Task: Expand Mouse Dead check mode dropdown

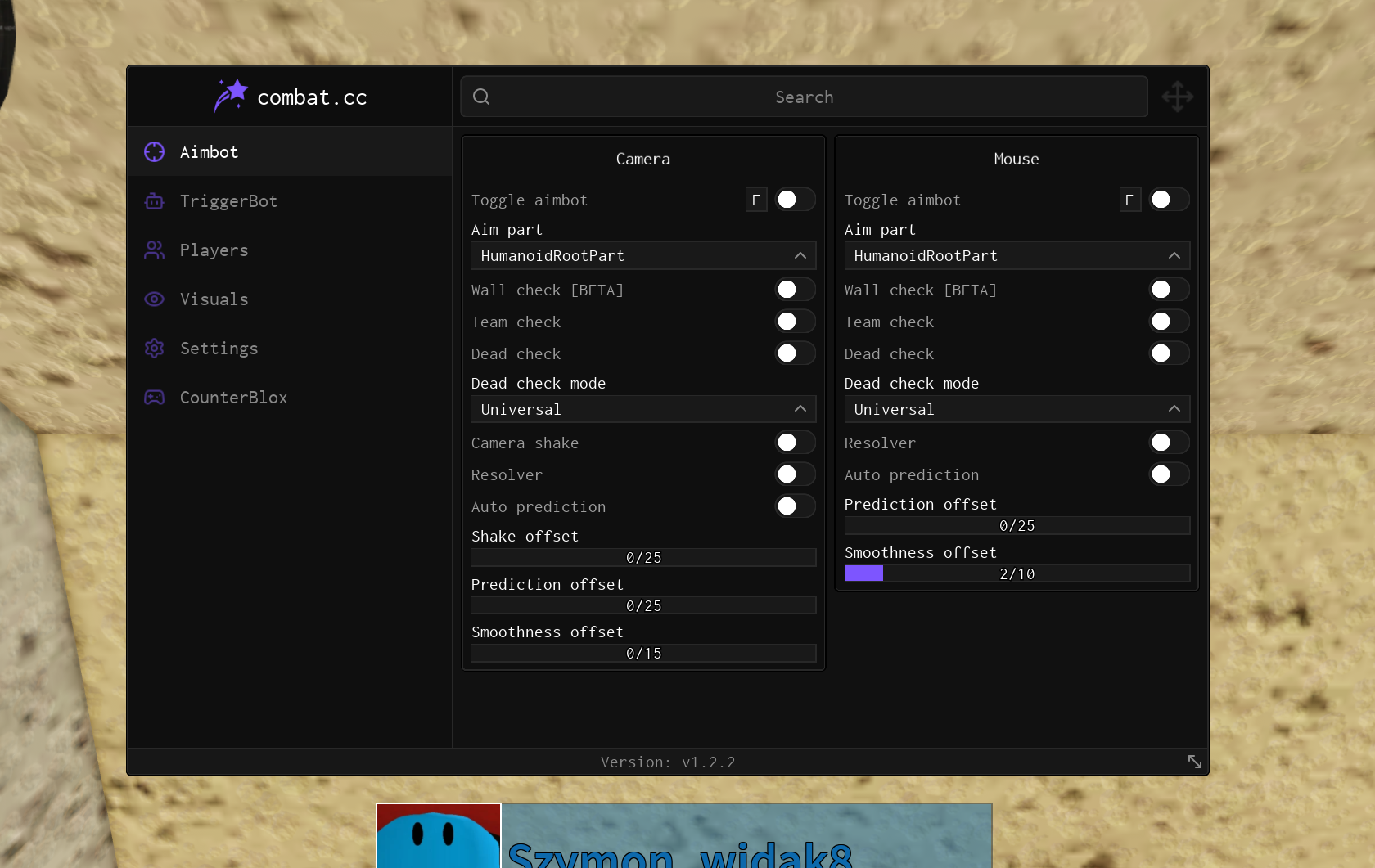Action: (x=1017, y=409)
